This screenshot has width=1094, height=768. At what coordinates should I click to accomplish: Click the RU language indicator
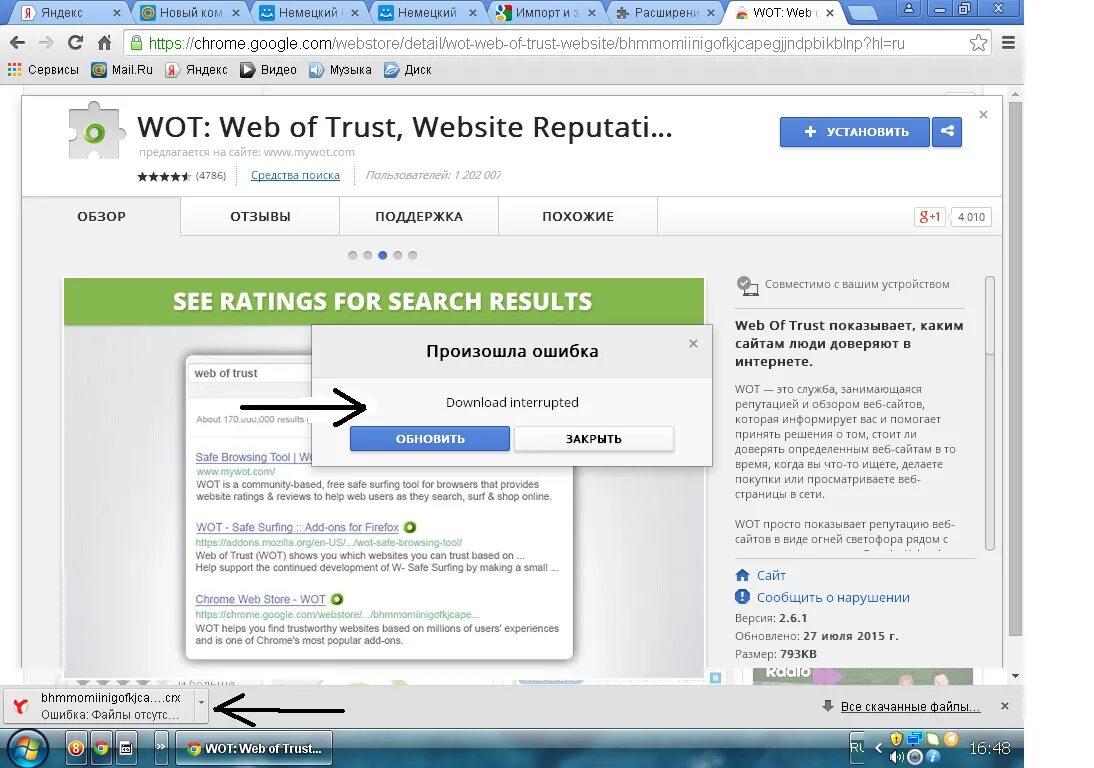(x=857, y=748)
